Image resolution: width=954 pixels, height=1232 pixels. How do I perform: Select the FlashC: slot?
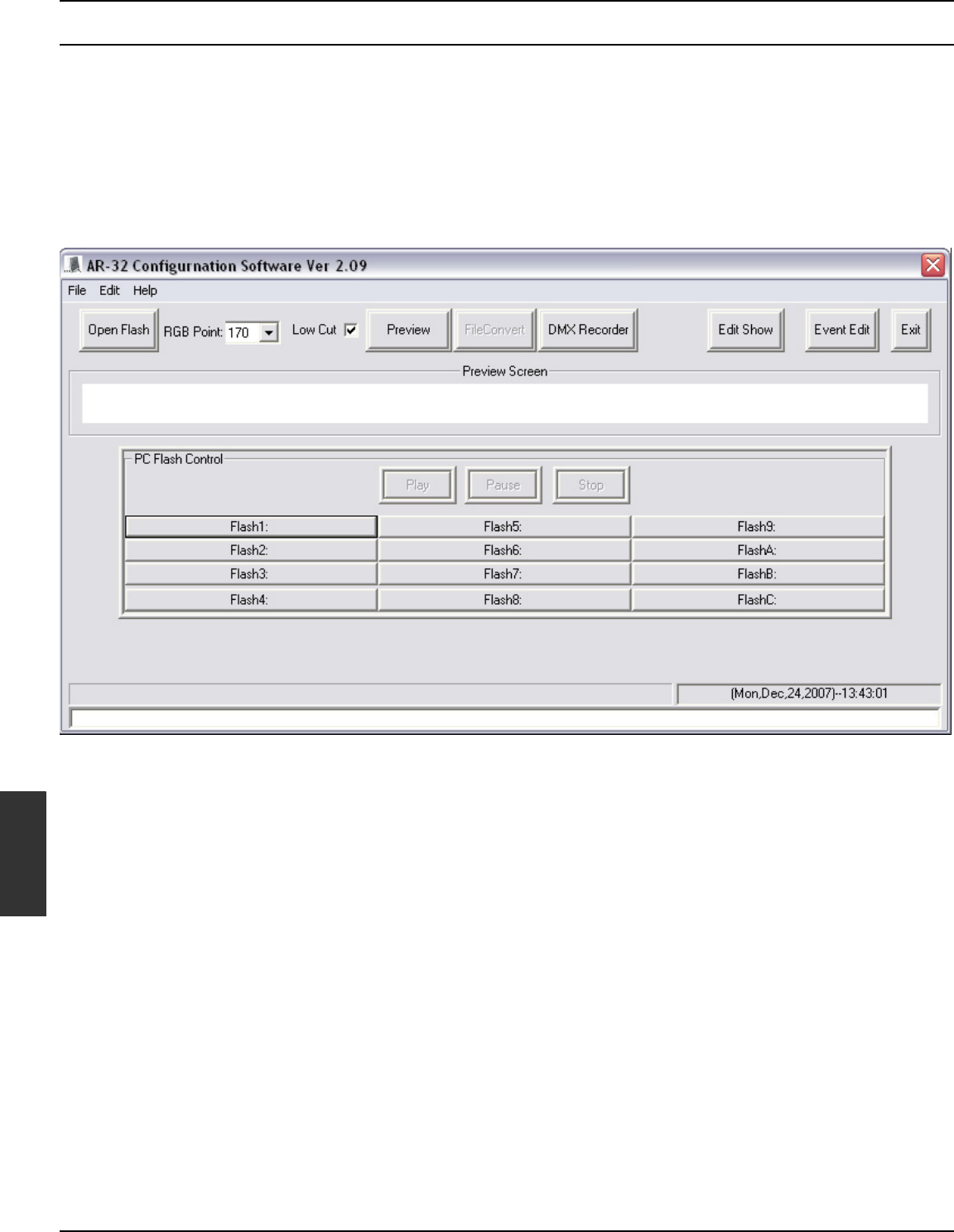(x=758, y=600)
